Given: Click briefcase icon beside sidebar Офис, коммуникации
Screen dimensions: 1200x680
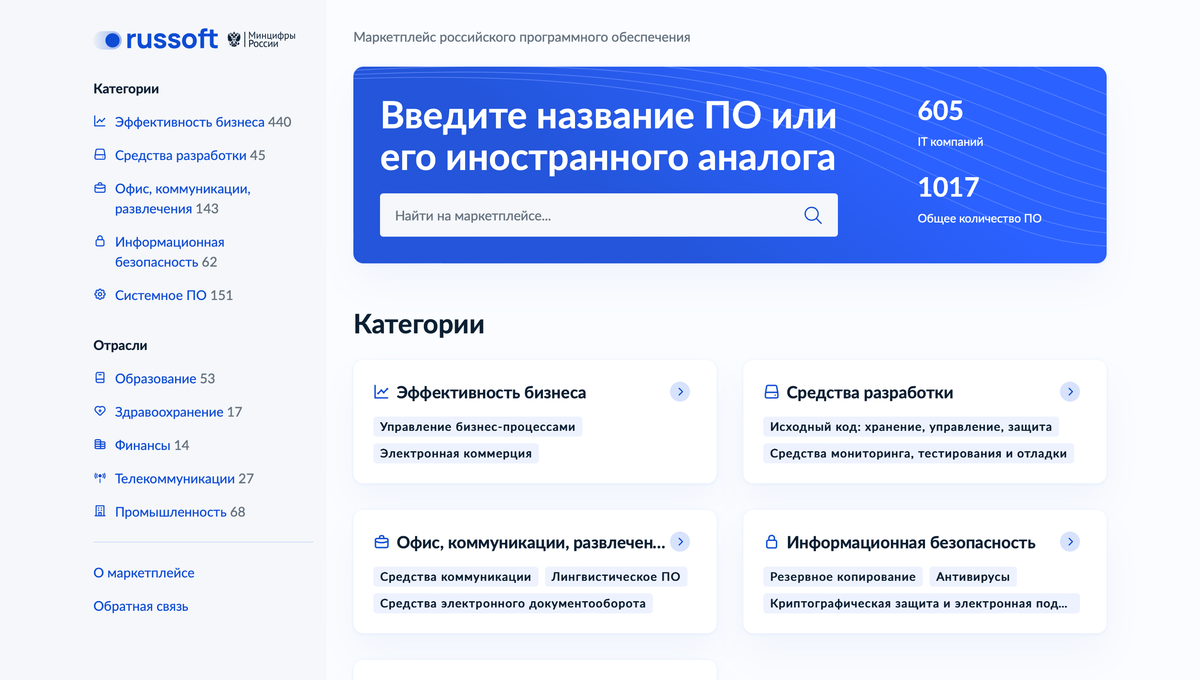Looking at the screenshot, I should tap(100, 188).
